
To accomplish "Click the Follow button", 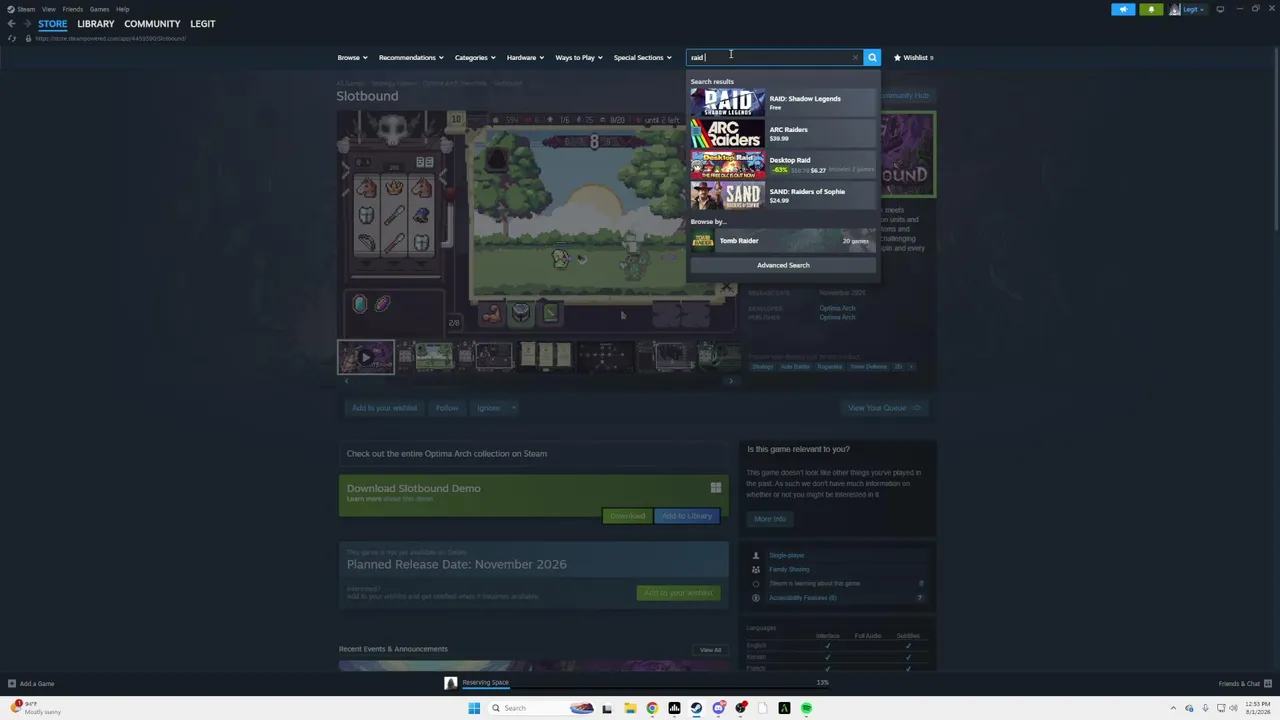I will [x=447, y=408].
